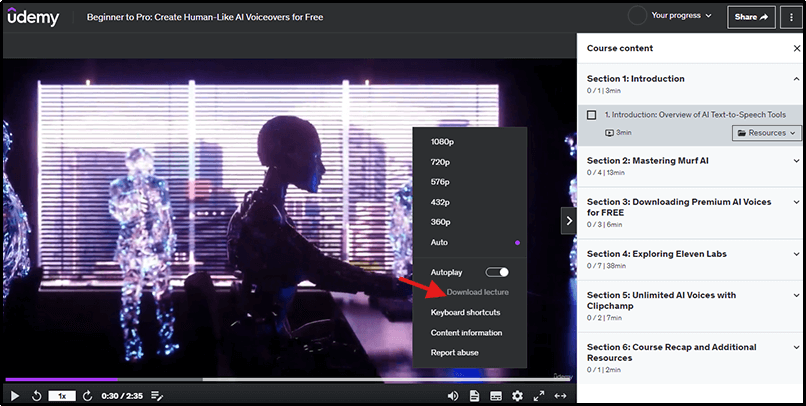Expand Section 2: Mastering Murf AI
The image size is (806, 406).
pyautogui.click(x=690, y=165)
